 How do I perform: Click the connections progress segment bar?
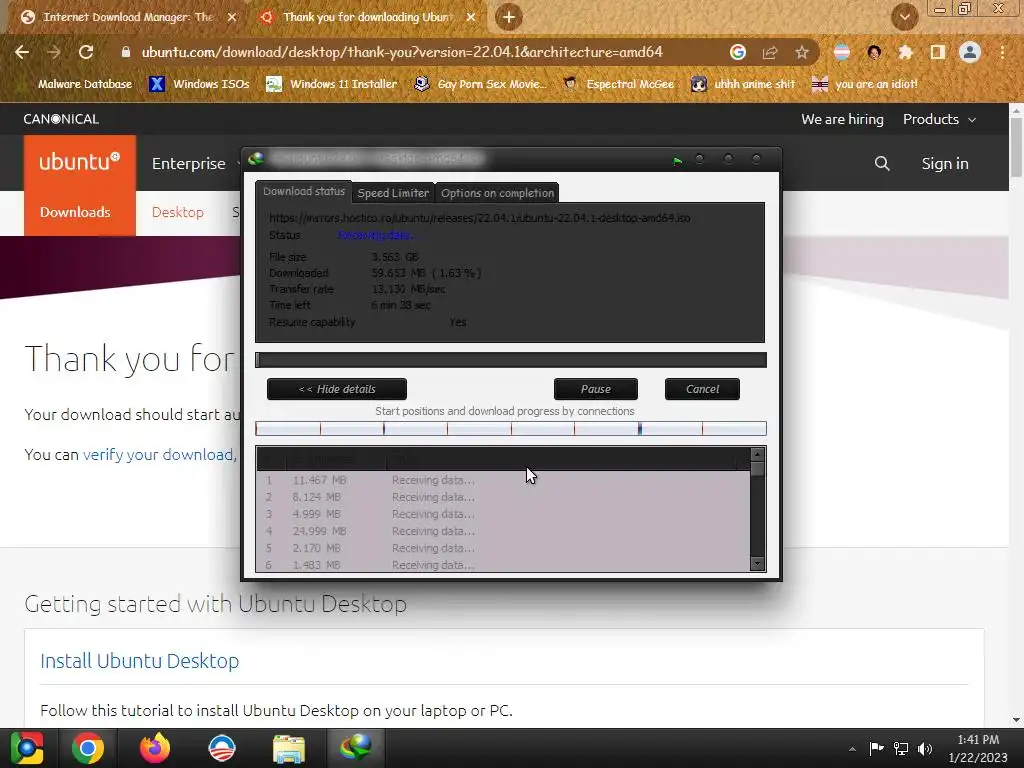511,428
